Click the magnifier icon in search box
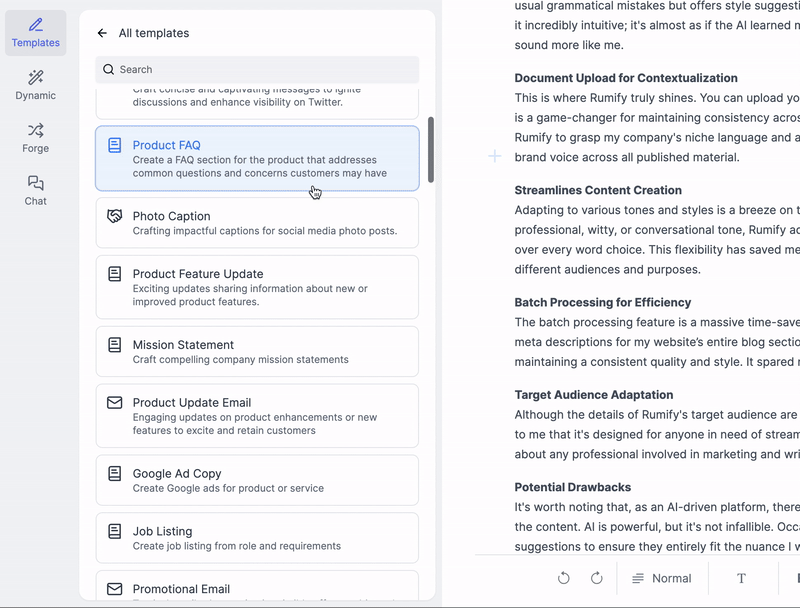This screenshot has width=800, height=608. (x=109, y=69)
